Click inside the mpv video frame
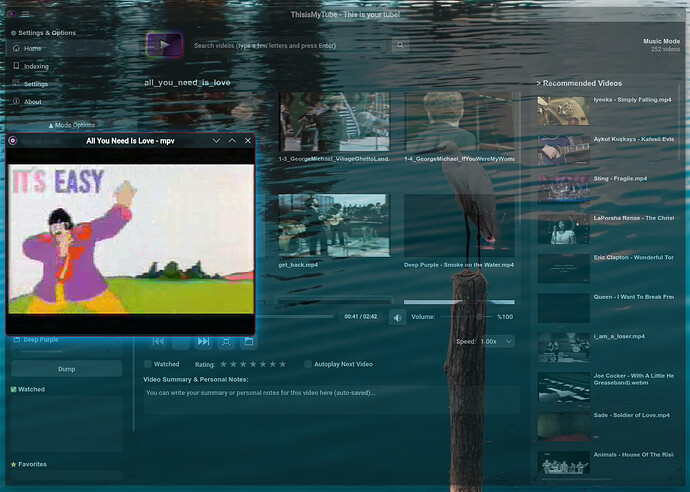Viewport: 690px width, 492px height. click(131, 239)
